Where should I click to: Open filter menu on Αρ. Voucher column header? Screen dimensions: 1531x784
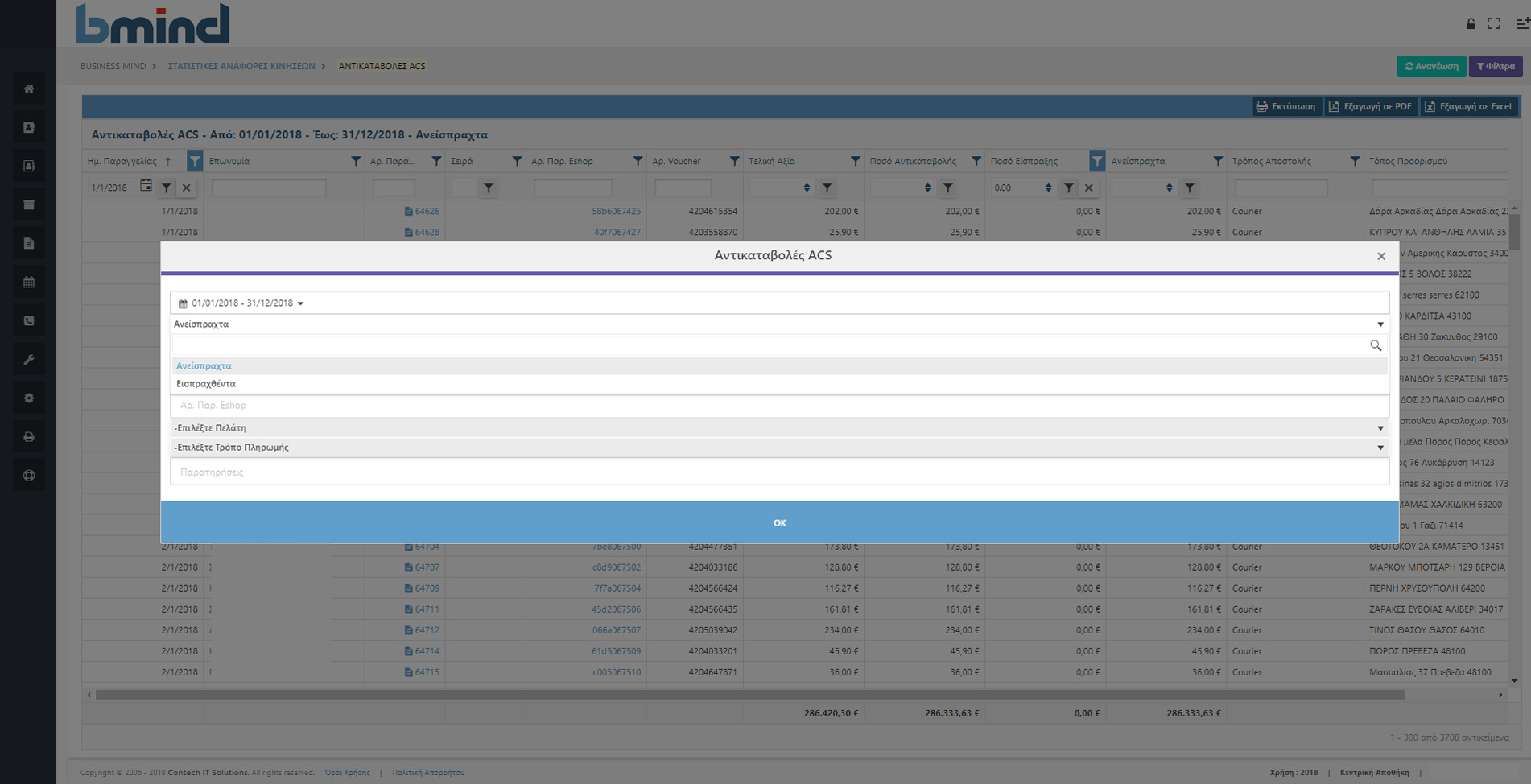(x=734, y=161)
